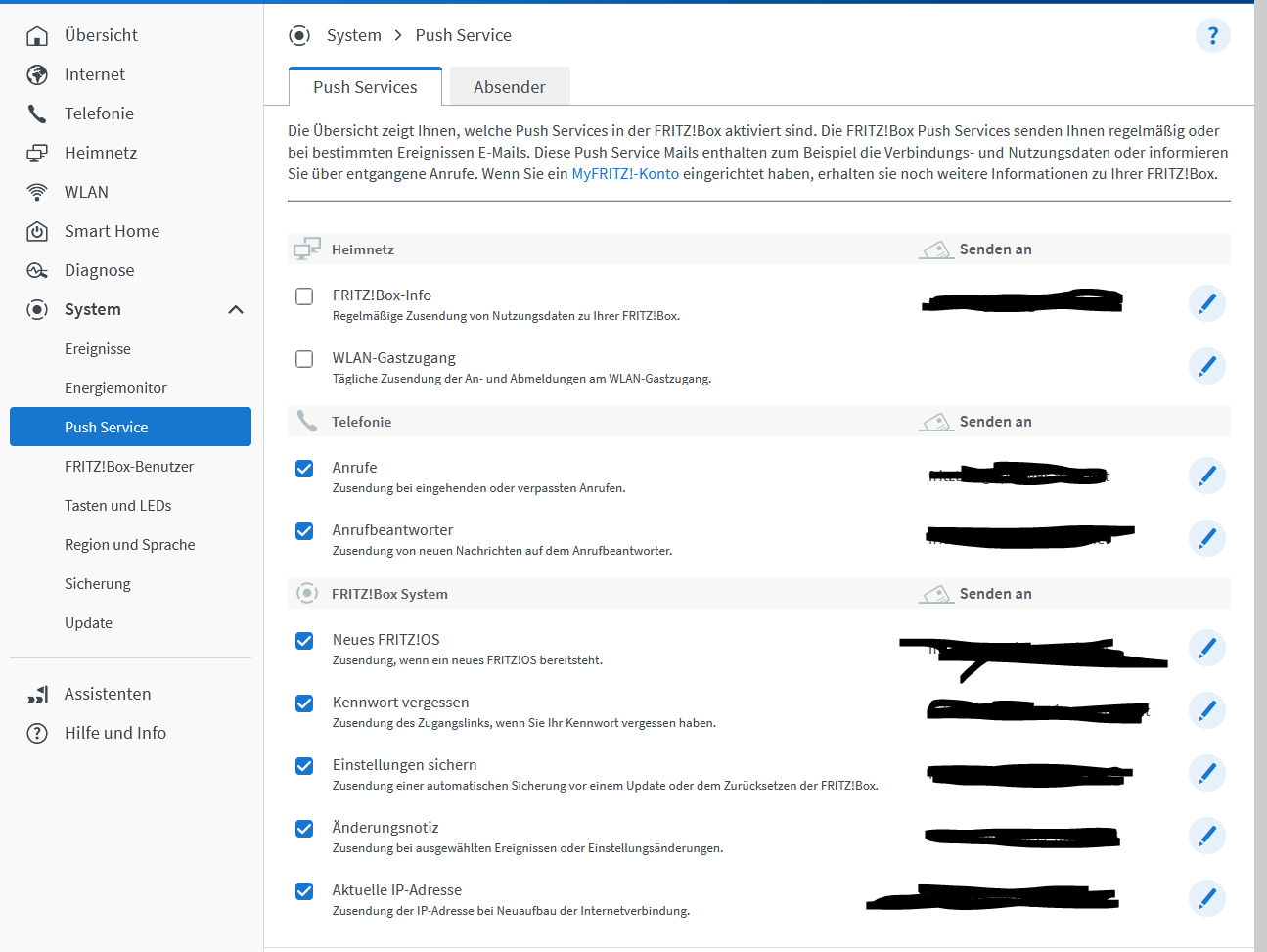
Task: Click the Heimnetz network icon in sidebar
Action: click(37, 153)
